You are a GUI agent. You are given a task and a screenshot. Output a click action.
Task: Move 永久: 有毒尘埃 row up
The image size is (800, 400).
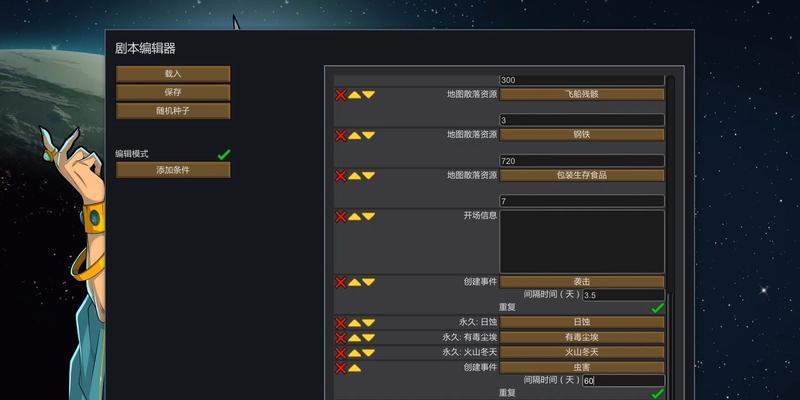tap(355, 337)
